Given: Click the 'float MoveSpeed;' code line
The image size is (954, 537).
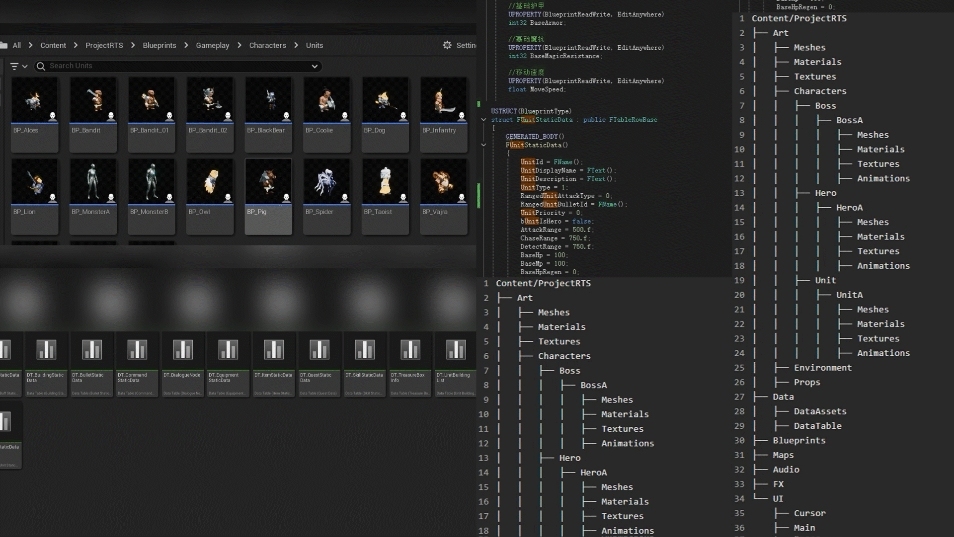Looking at the screenshot, I should (x=537, y=89).
